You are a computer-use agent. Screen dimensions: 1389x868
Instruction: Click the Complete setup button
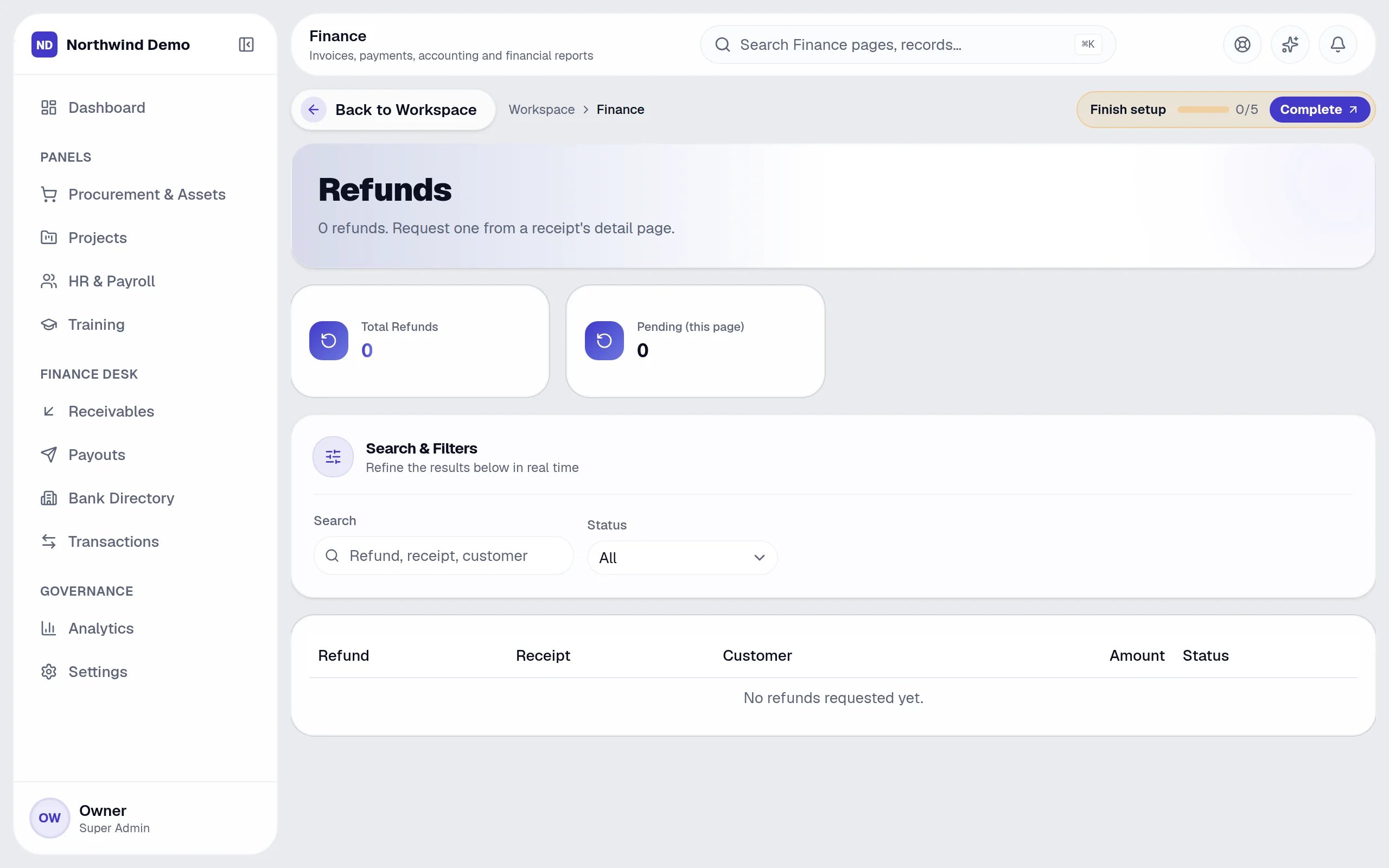pos(1319,110)
